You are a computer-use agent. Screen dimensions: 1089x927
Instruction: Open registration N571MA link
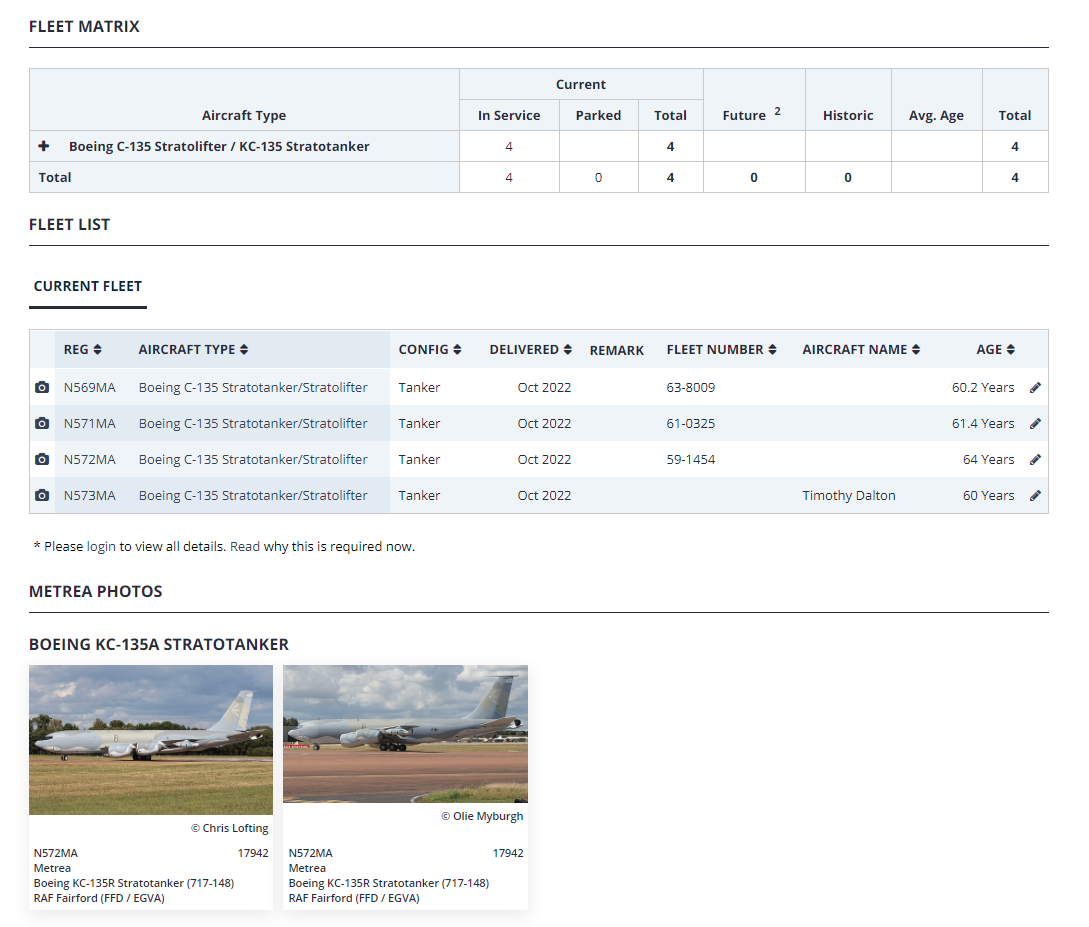[90, 424]
